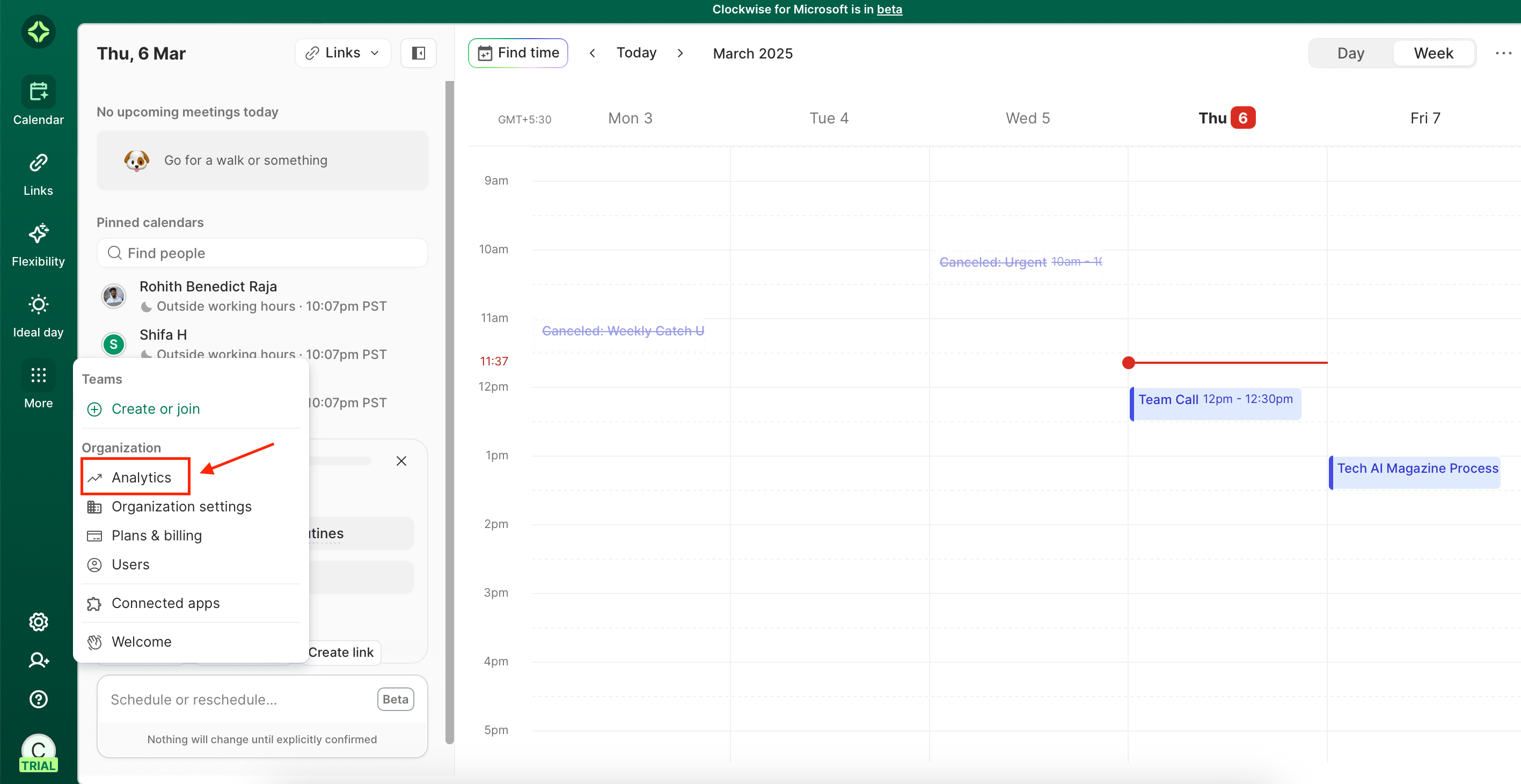Click Rohith Benedict Raja's avatar
1521x784 pixels.
point(114,296)
